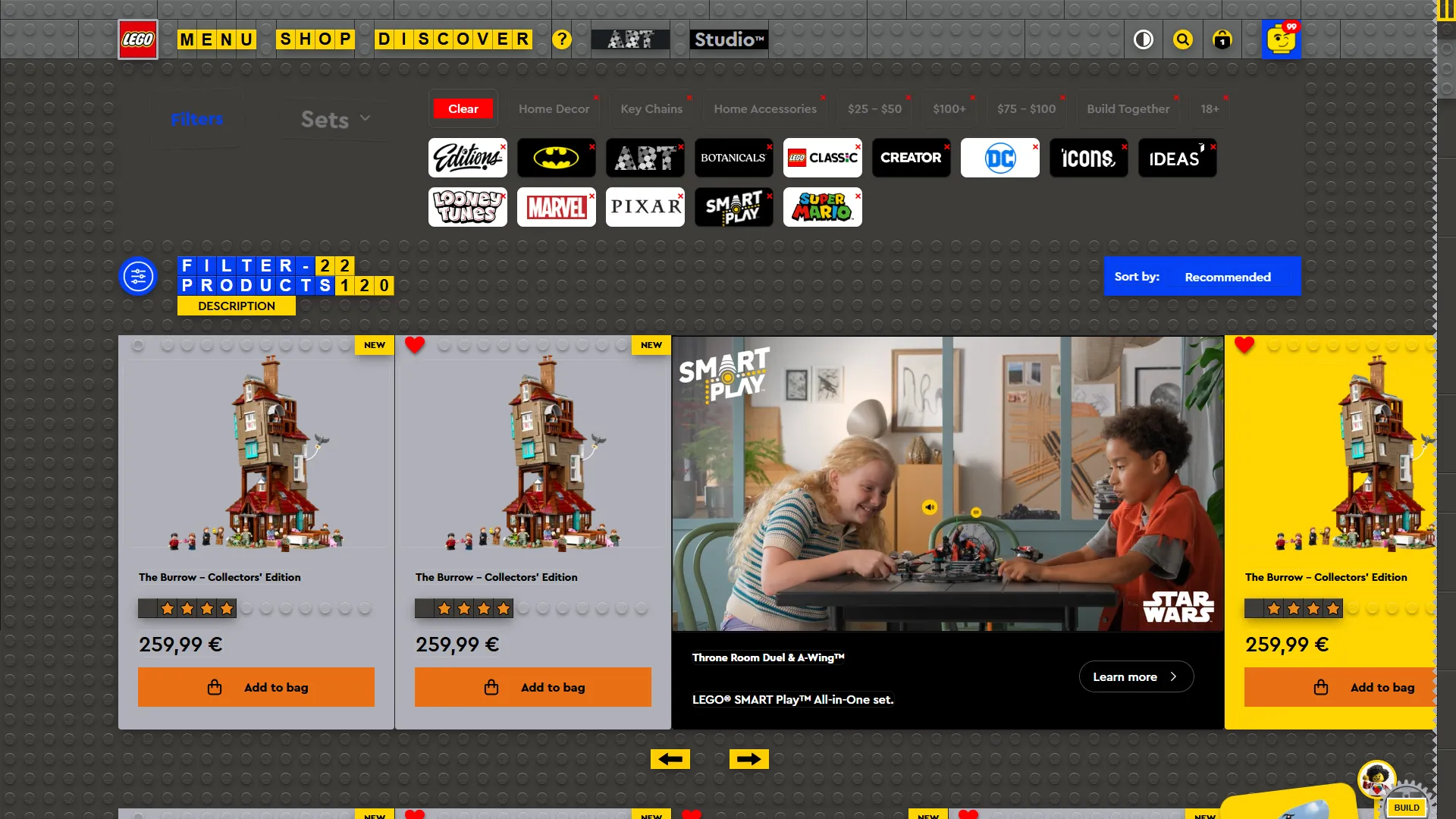Select the Editions theme logo
The image size is (1456, 819).
[x=467, y=158]
